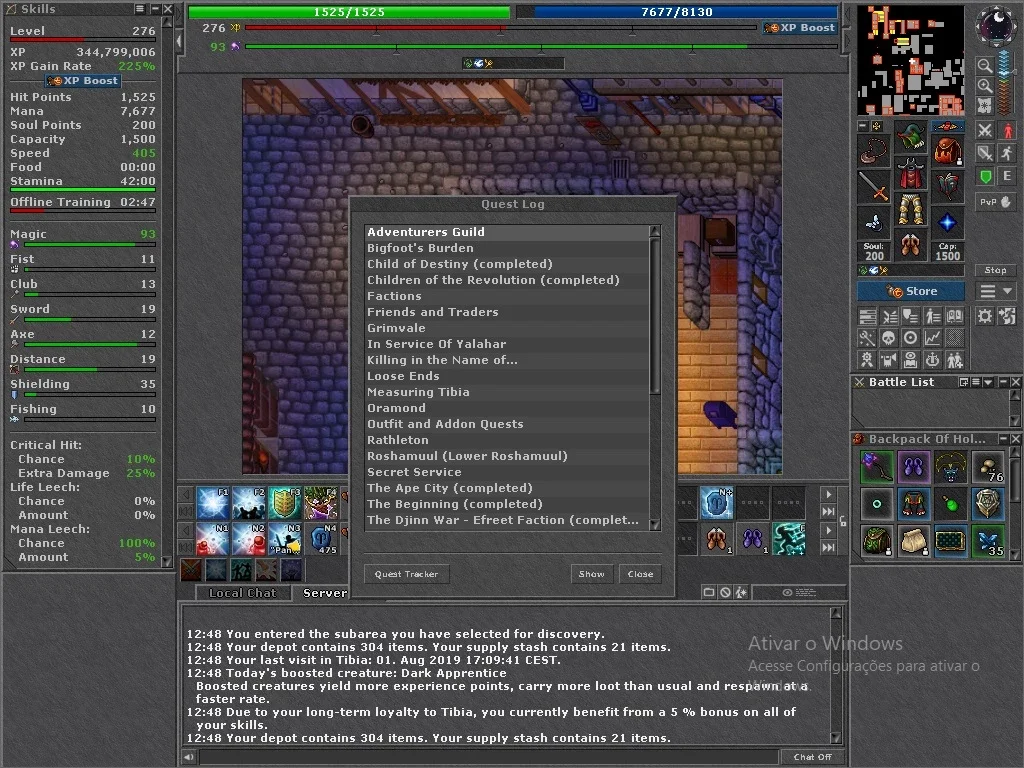Open the magic wand spells icon
Screen dimensions: 1024x768
[867, 338]
